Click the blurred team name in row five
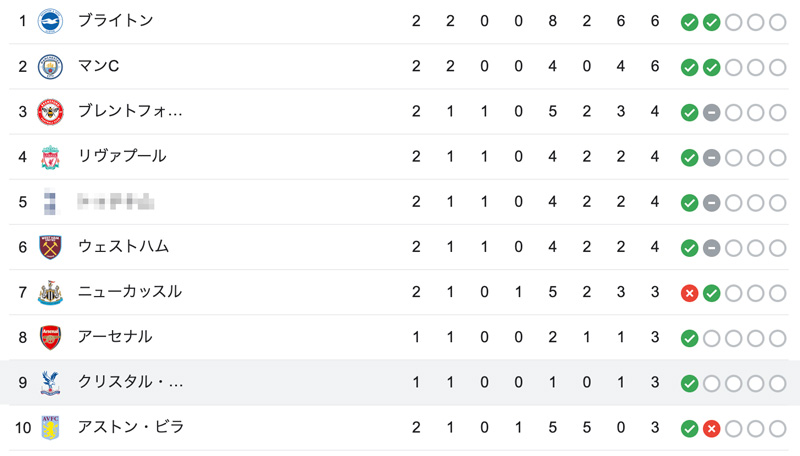800x456 pixels. (x=116, y=201)
